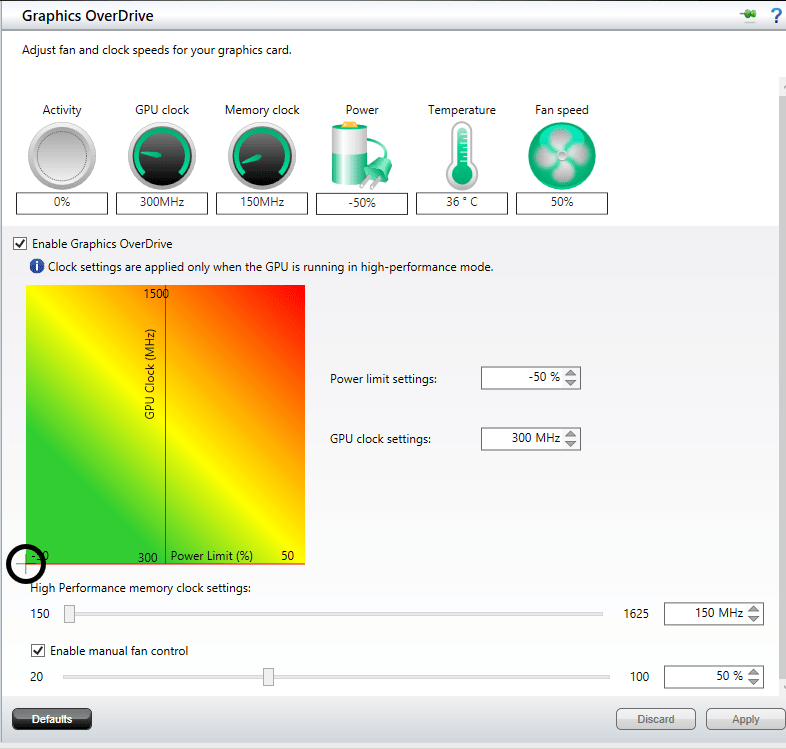786x749 pixels.
Task: Click the blue info icon by clock note
Action: point(37,266)
